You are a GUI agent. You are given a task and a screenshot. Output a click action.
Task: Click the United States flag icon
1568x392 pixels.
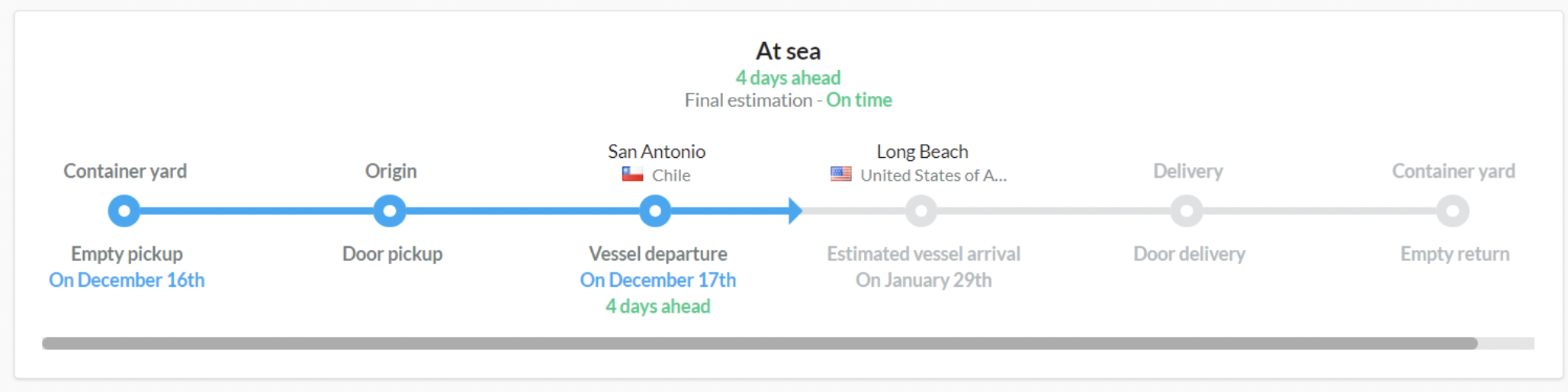coord(841,175)
